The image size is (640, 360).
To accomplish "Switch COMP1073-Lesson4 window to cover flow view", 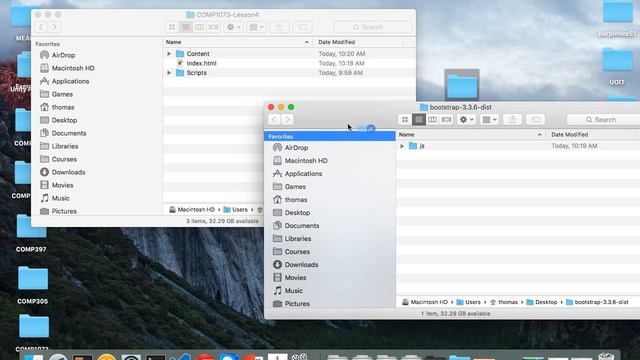I will tap(213, 27).
